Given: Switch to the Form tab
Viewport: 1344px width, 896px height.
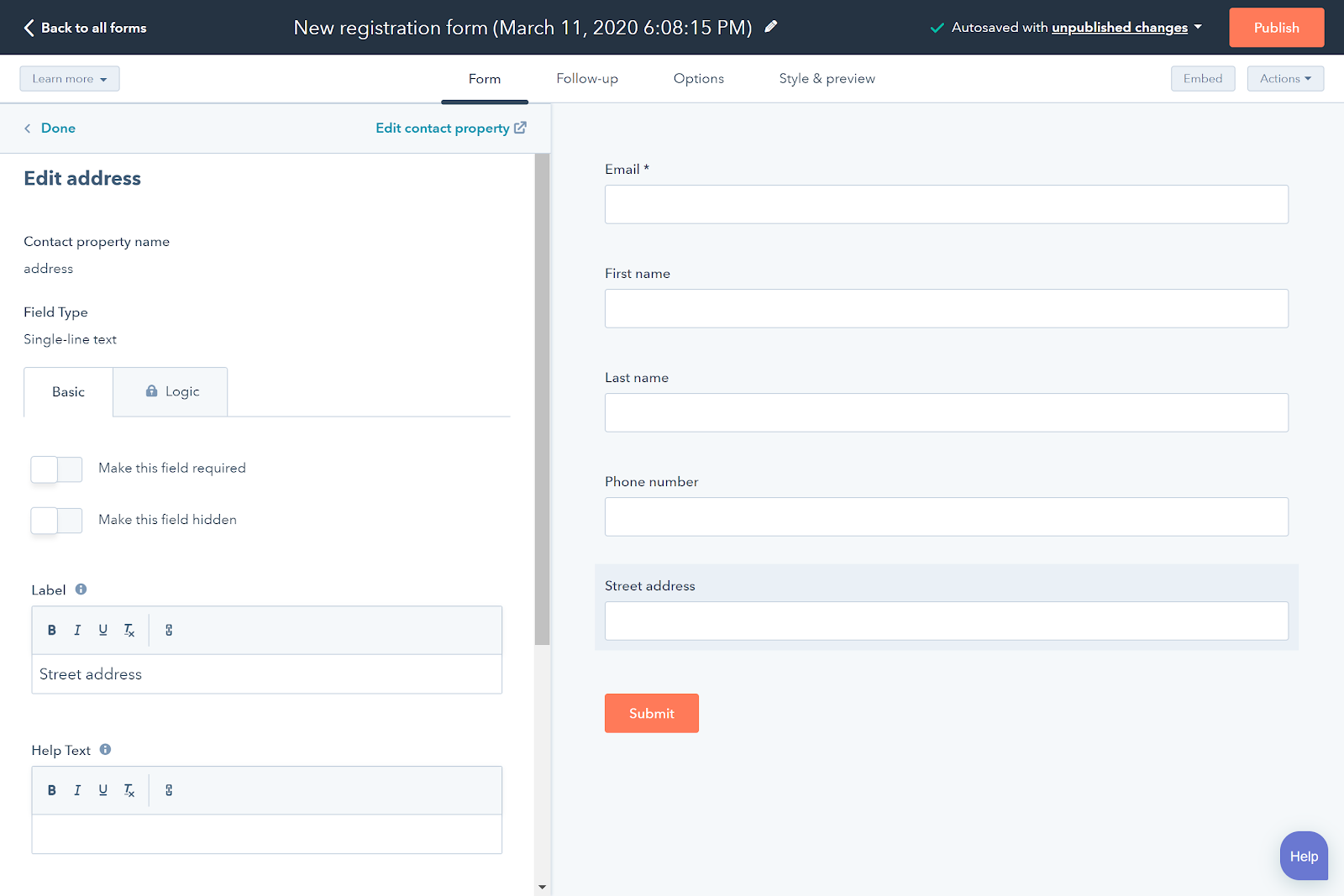Looking at the screenshot, I should (x=485, y=79).
